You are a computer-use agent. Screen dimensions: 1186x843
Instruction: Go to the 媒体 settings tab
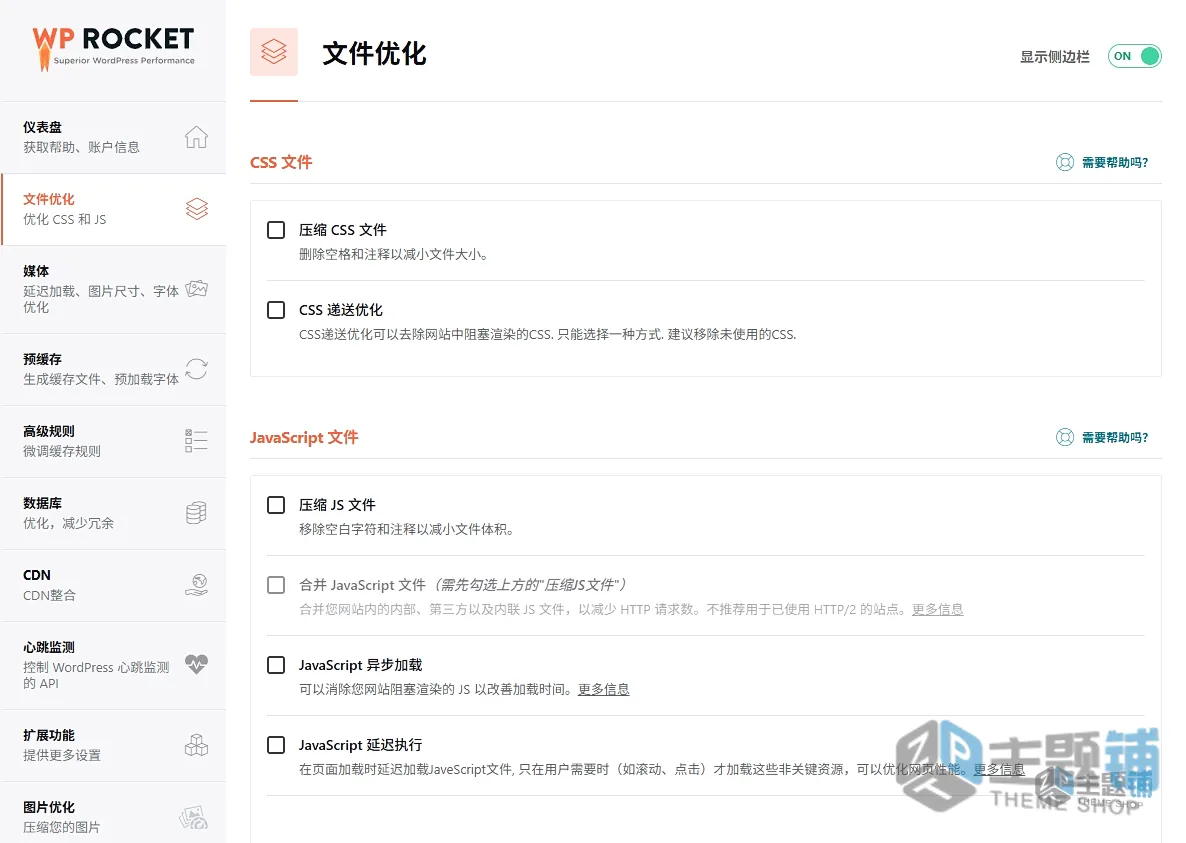[113, 290]
